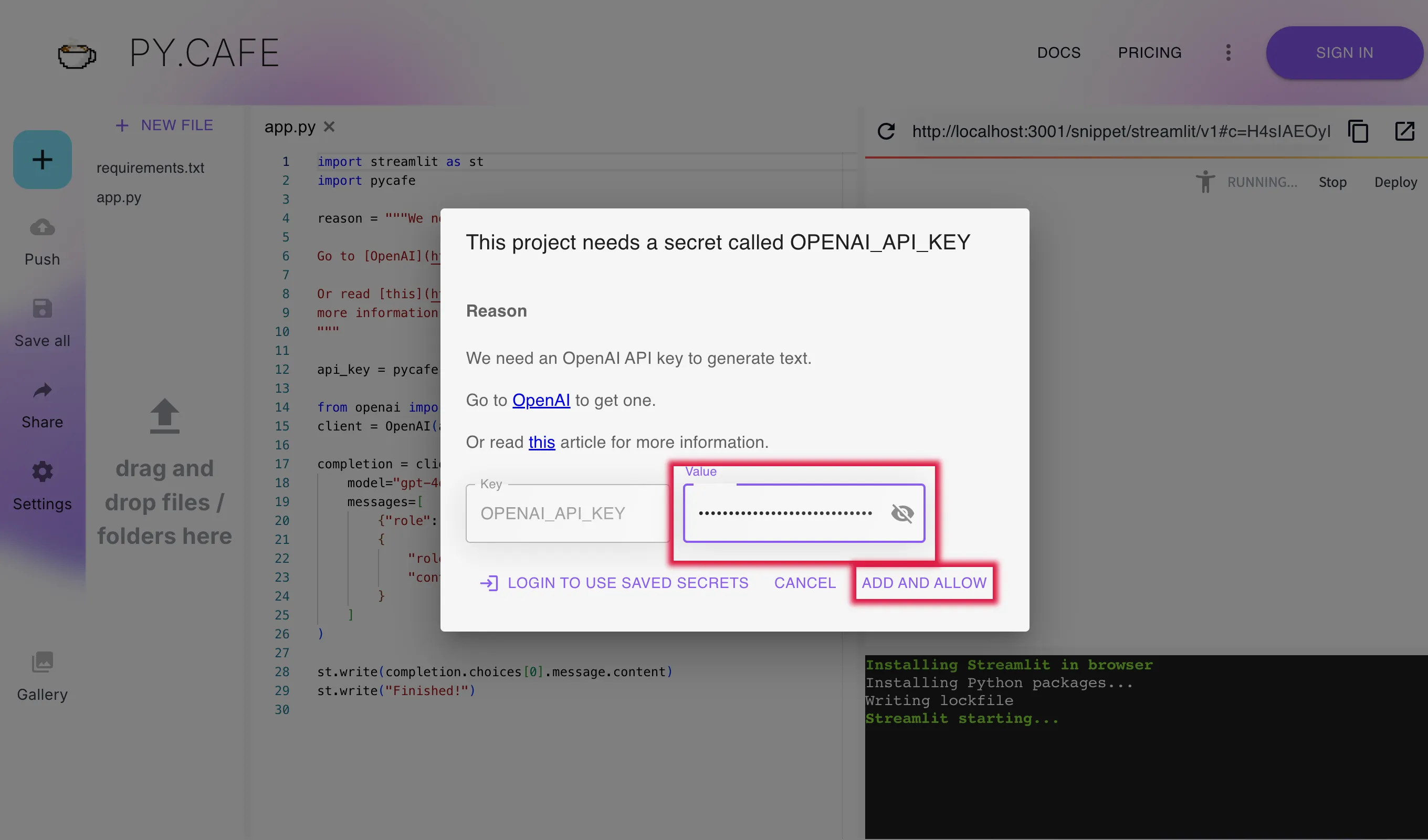The height and width of the screenshot is (840, 1428).
Task: Click LOGIN TO USE SAVED SECRETS
Action: click(614, 583)
